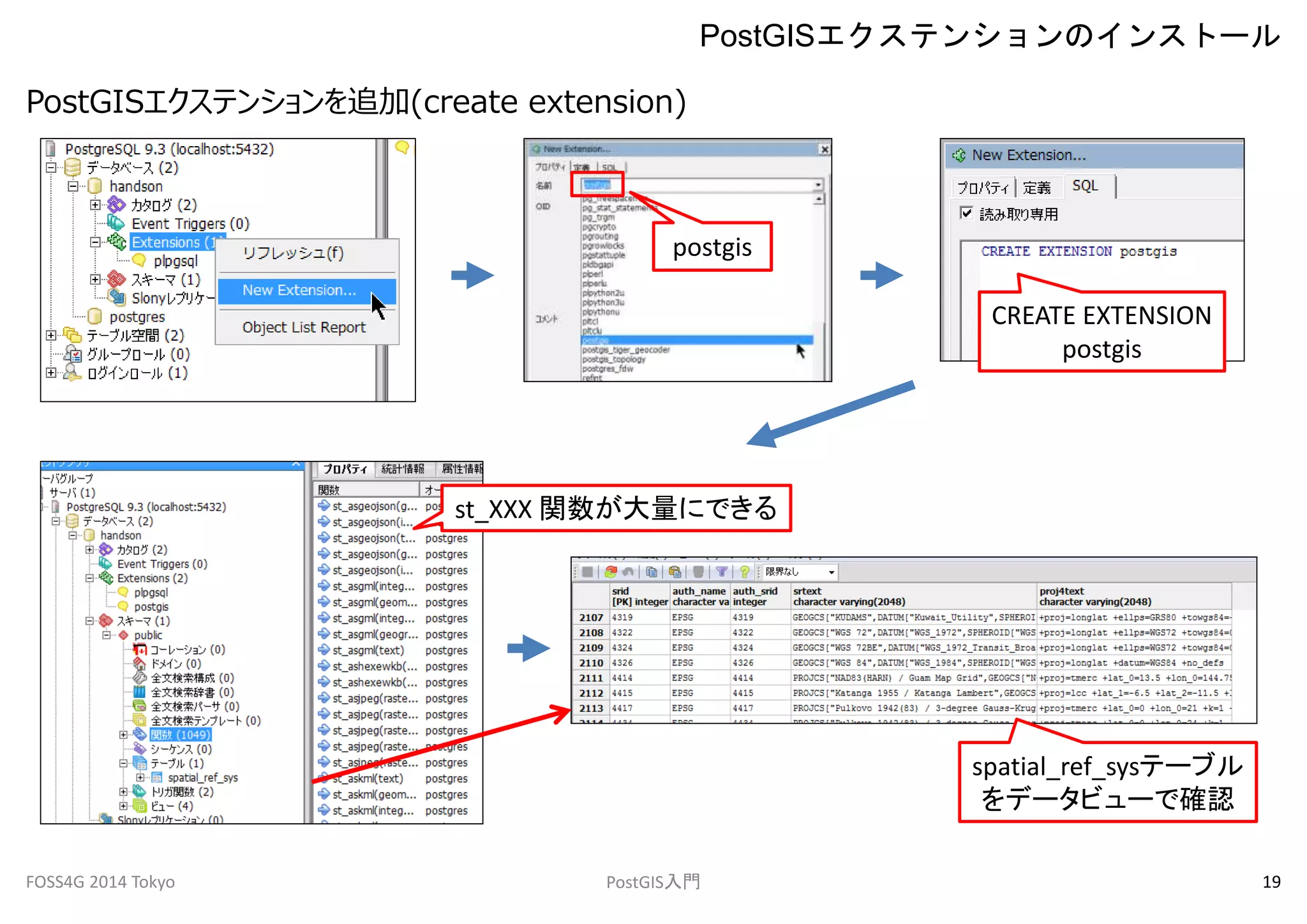1307x924 pixels.
Task: Click the green Extensions (1) icon in top-left tree
Action: [116, 242]
